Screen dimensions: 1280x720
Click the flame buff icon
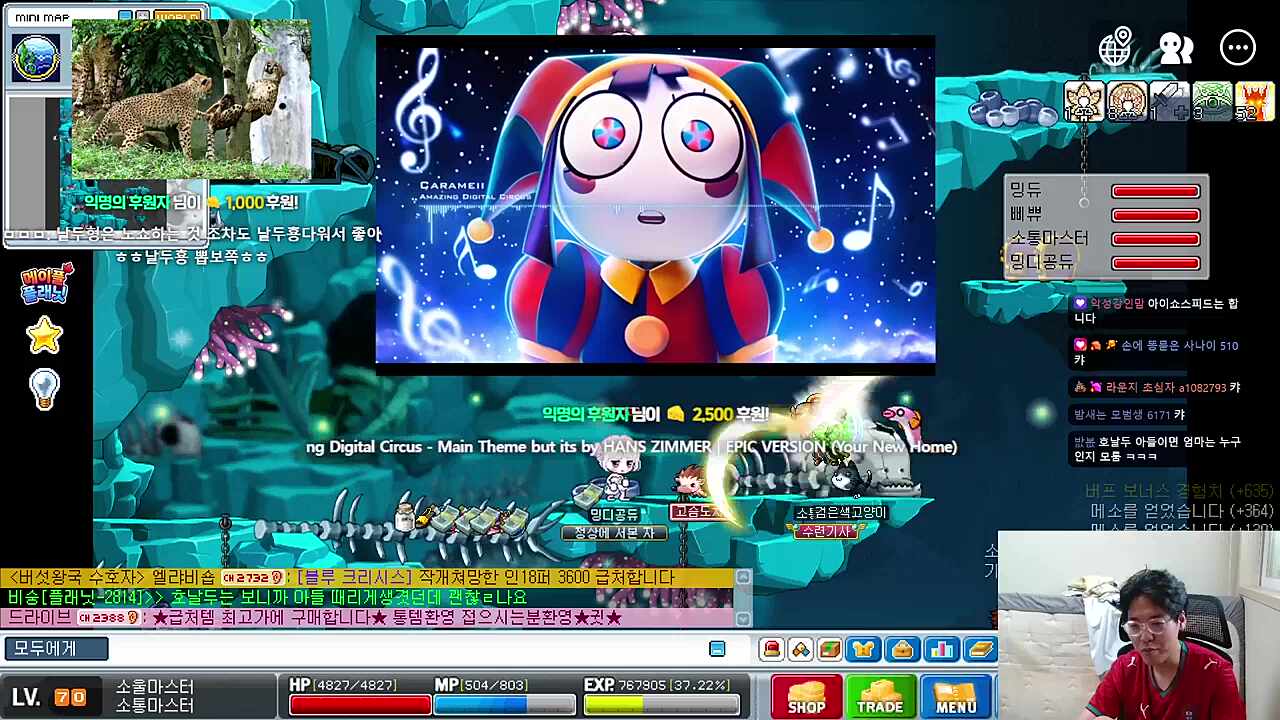[1254, 101]
